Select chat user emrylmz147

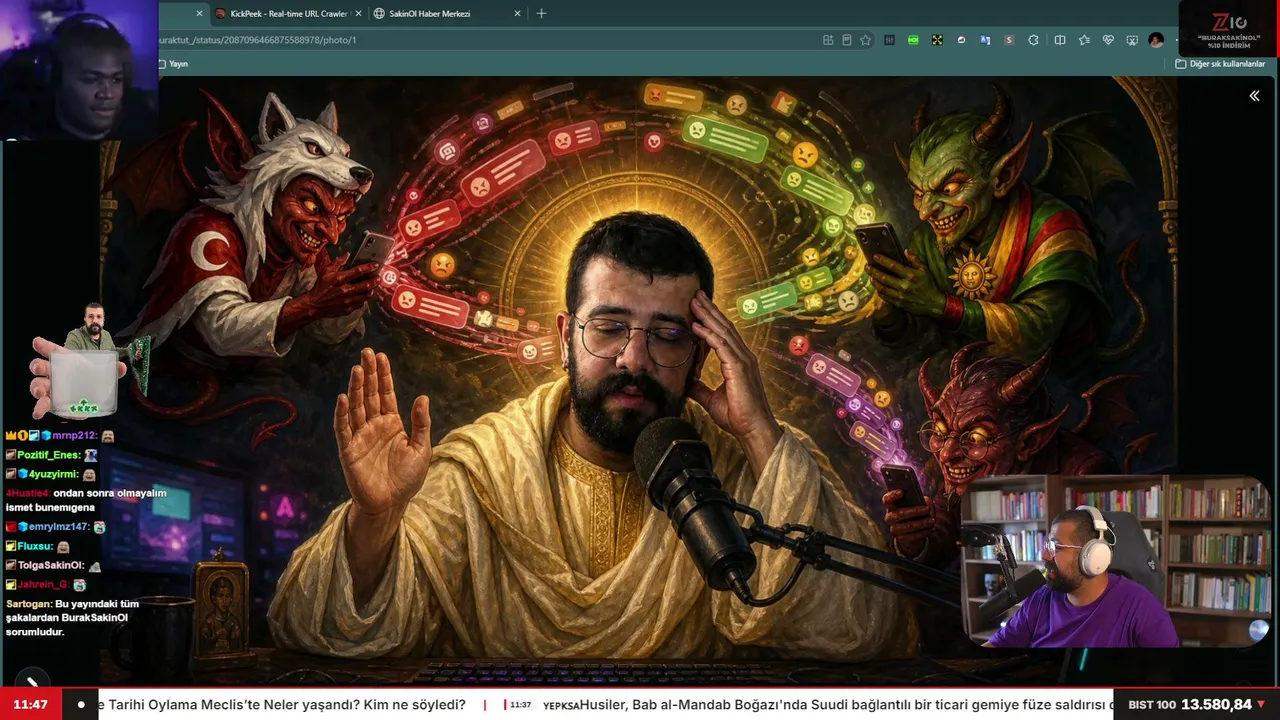click(x=59, y=527)
